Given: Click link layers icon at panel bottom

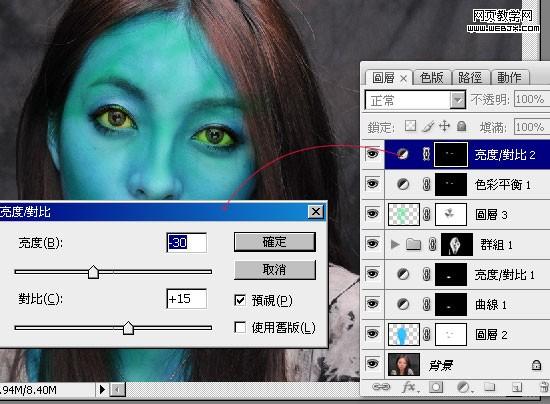Looking at the screenshot, I should click(x=381, y=387).
